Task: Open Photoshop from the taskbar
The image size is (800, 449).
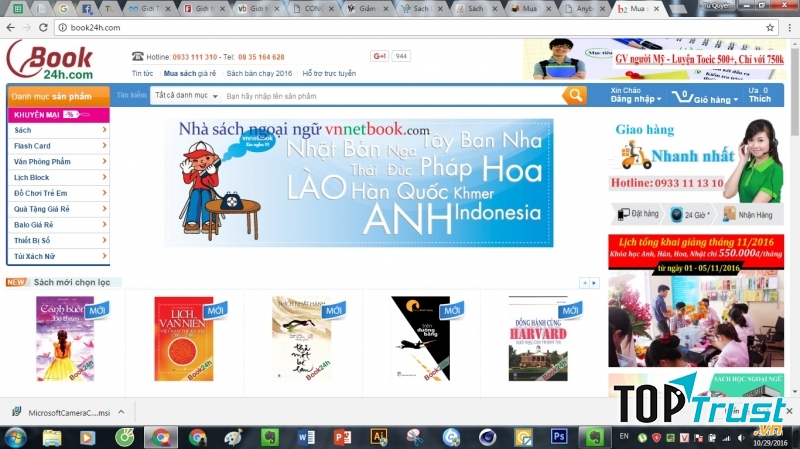Action: [x=559, y=437]
